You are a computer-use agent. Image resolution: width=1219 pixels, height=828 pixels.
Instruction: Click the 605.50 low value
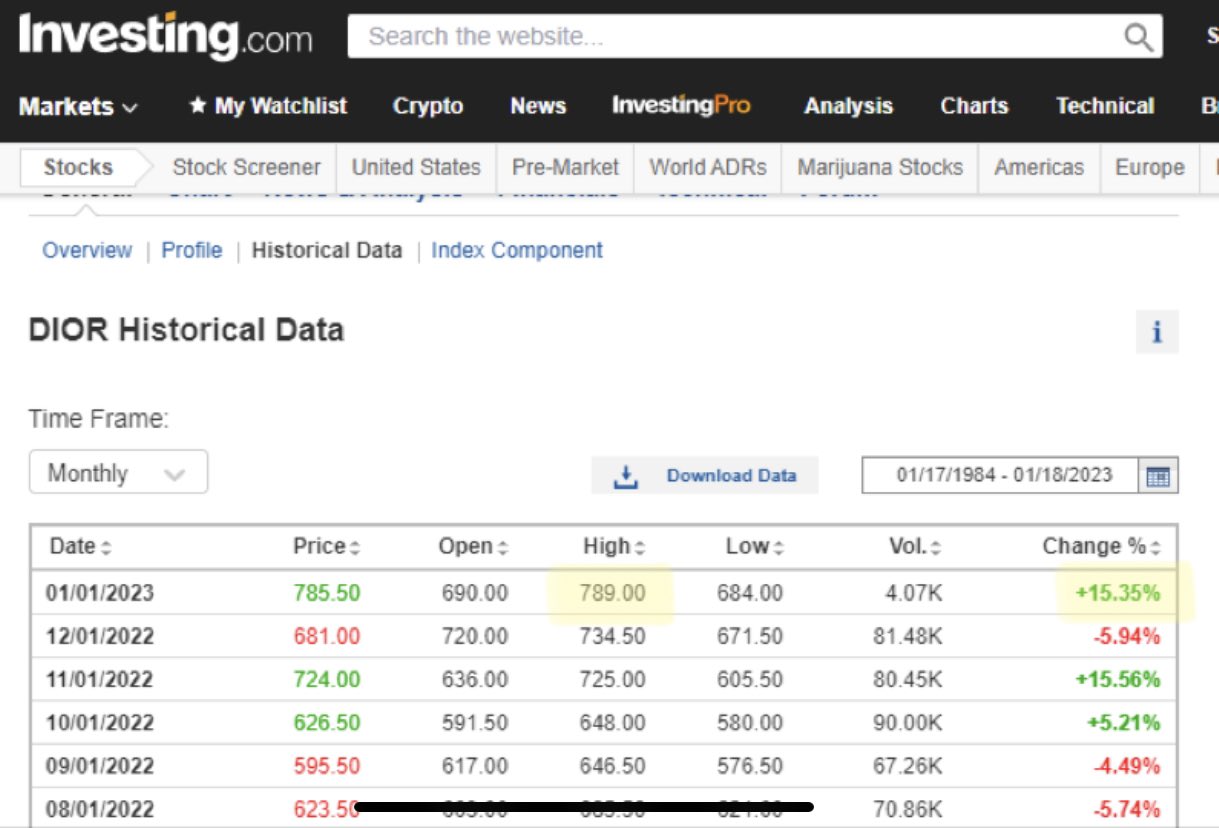point(750,680)
